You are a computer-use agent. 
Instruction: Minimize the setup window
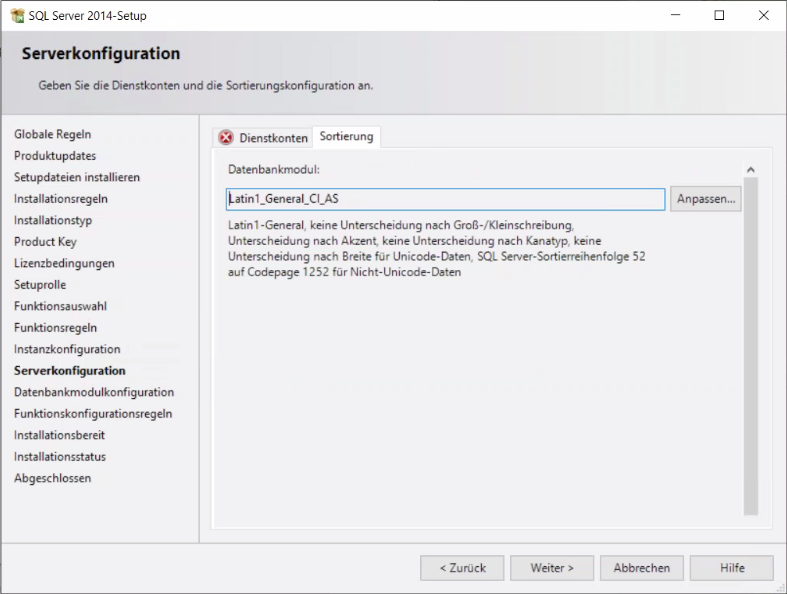click(x=672, y=16)
